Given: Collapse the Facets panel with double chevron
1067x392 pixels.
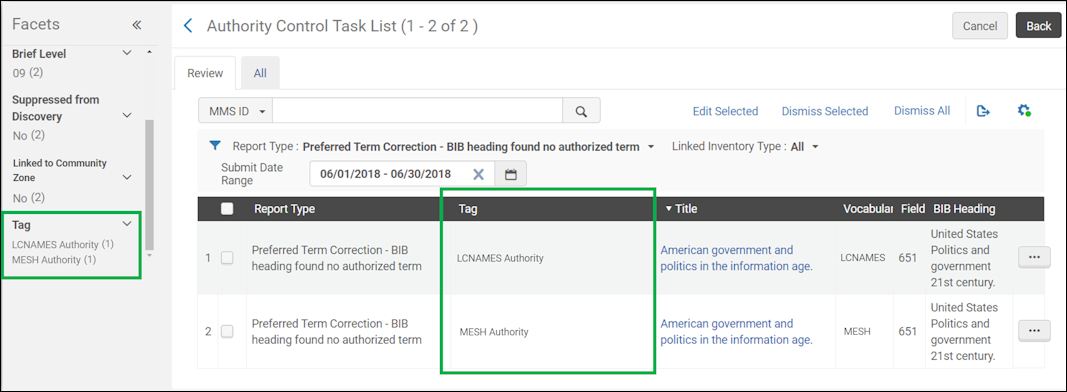Looking at the screenshot, I should pos(136,25).
